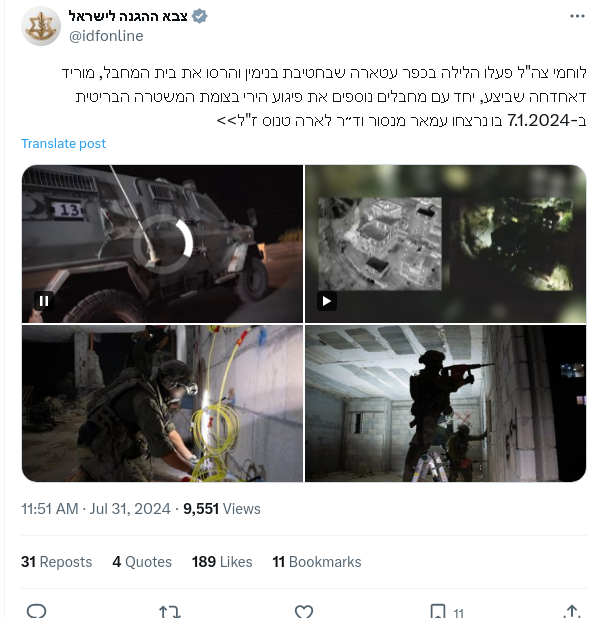Screen dimensions: 601x618
Task: Open the 11 Bookmarks count
Action: point(317,562)
